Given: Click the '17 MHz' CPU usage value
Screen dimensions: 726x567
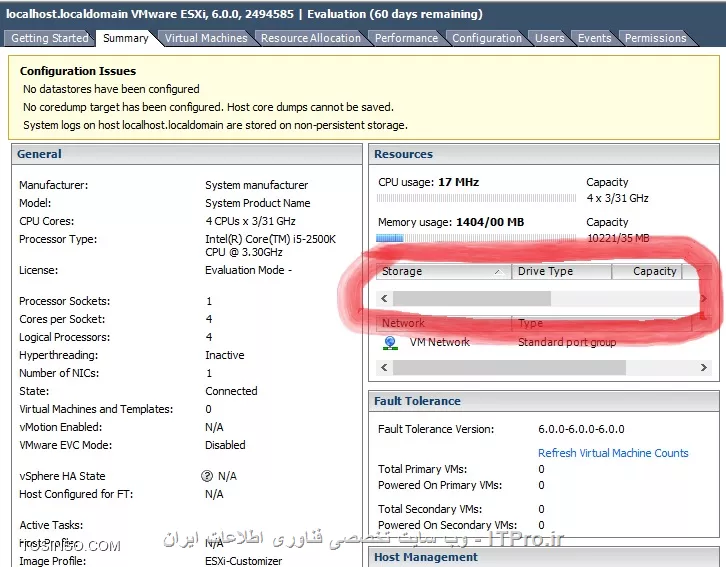Looking at the screenshot, I should (458, 182).
